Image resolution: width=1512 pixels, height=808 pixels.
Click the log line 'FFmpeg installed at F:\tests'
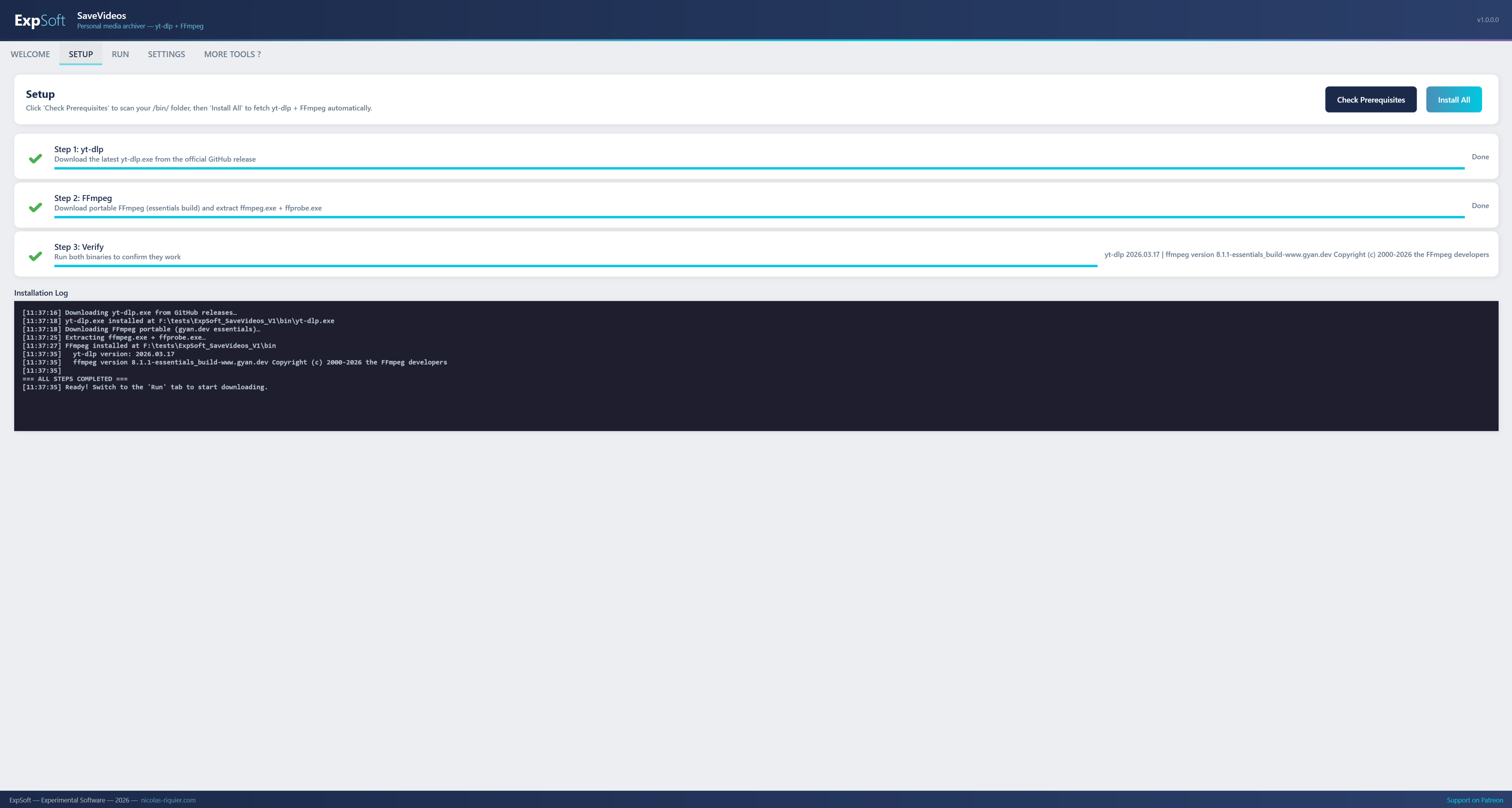tap(149, 345)
